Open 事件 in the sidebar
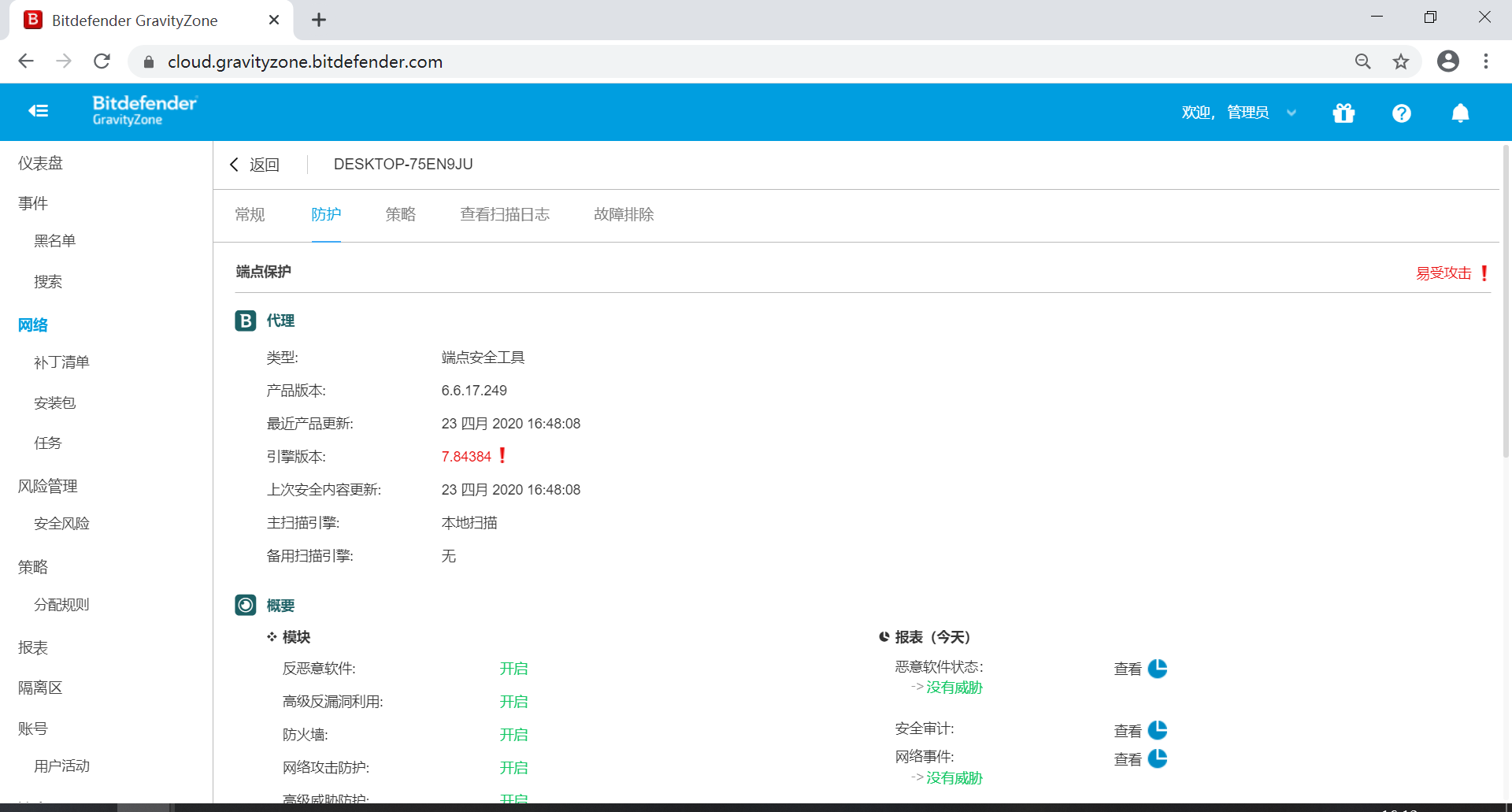The image size is (1512, 812). click(33, 203)
